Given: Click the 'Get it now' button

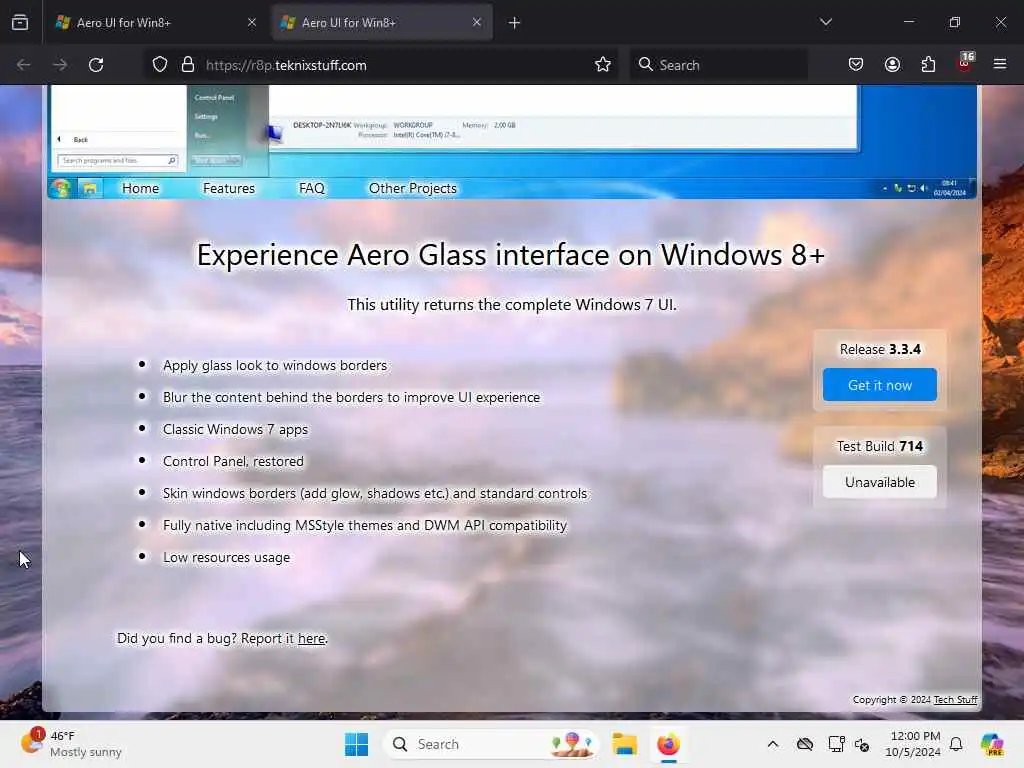Looking at the screenshot, I should pyautogui.click(x=880, y=385).
